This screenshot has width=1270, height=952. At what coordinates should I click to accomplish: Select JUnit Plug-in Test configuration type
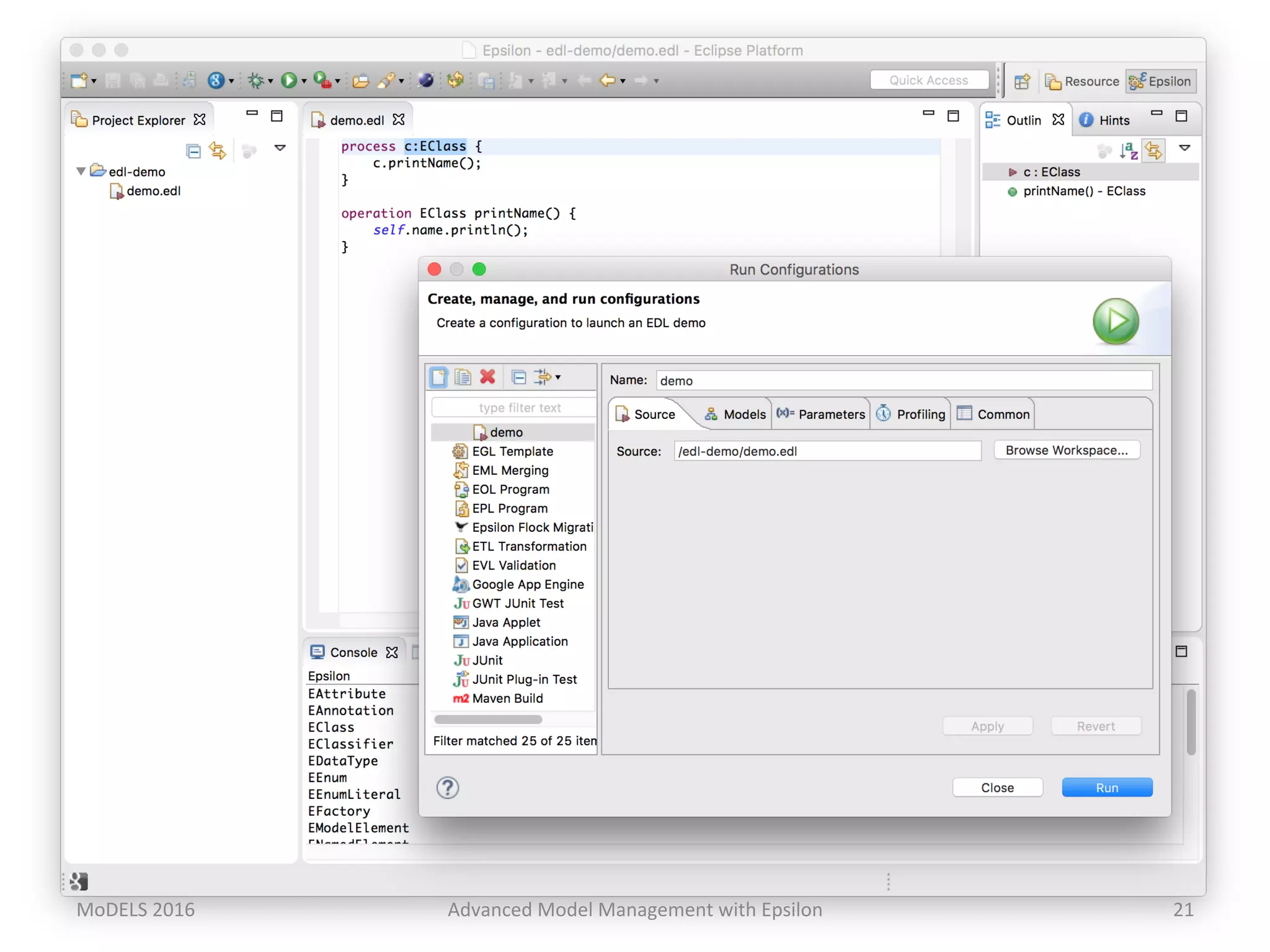tap(515, 679)
